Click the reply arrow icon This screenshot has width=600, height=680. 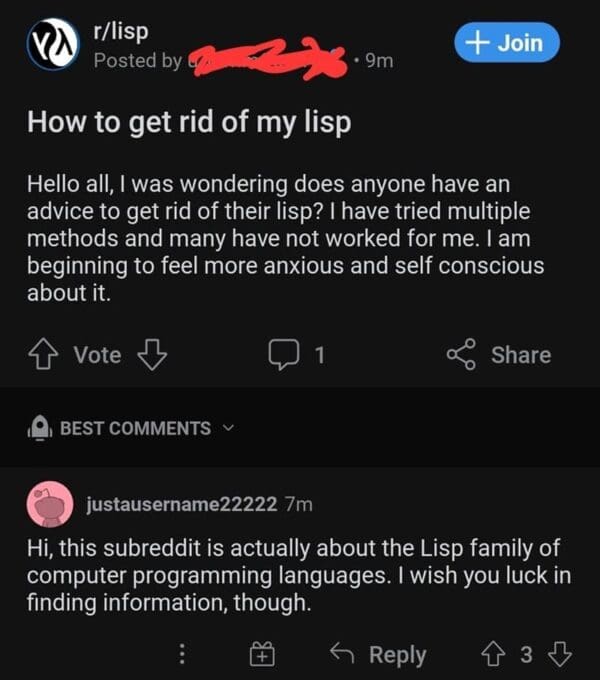pos(342,653)
